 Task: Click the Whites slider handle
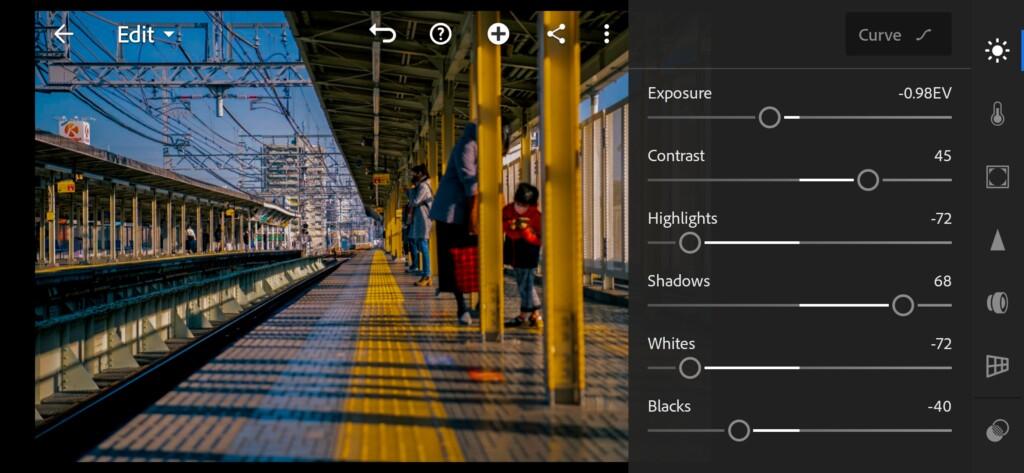[x=690, y=368]
